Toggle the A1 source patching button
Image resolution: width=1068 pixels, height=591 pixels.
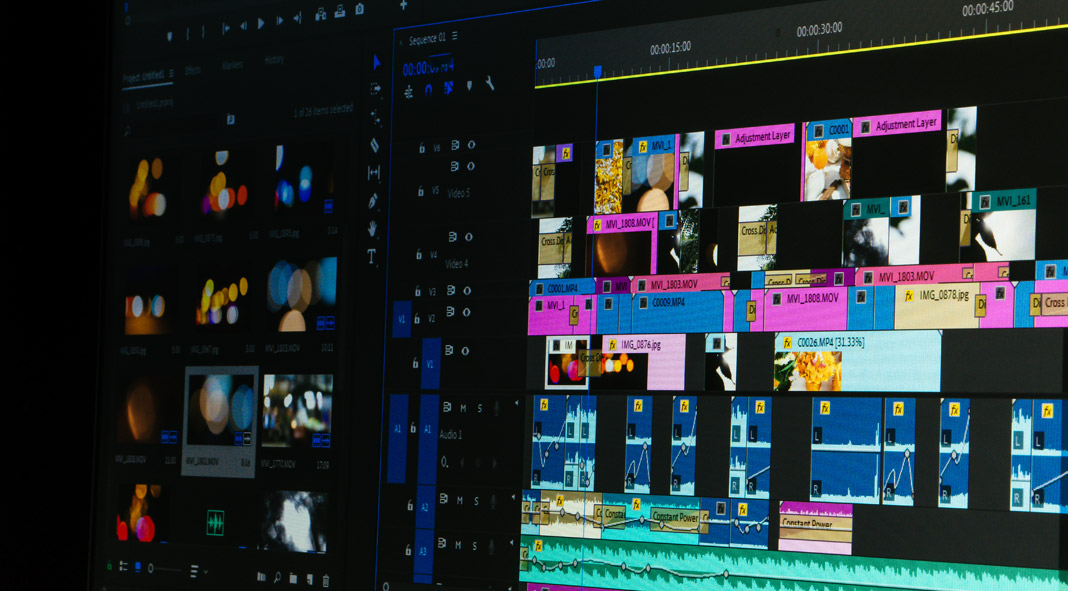point(398,438)
